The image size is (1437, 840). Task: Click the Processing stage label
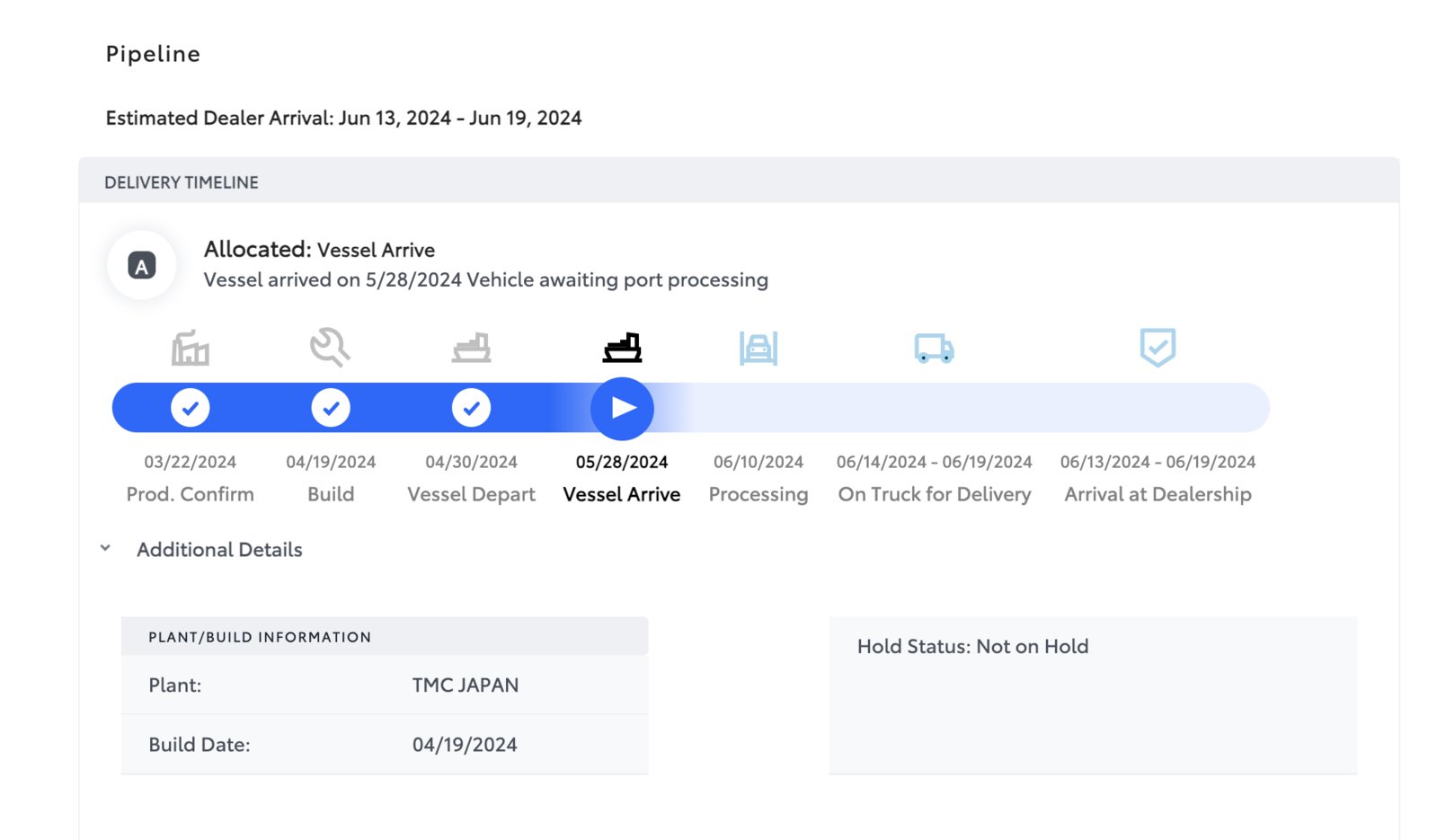[758, 495]
